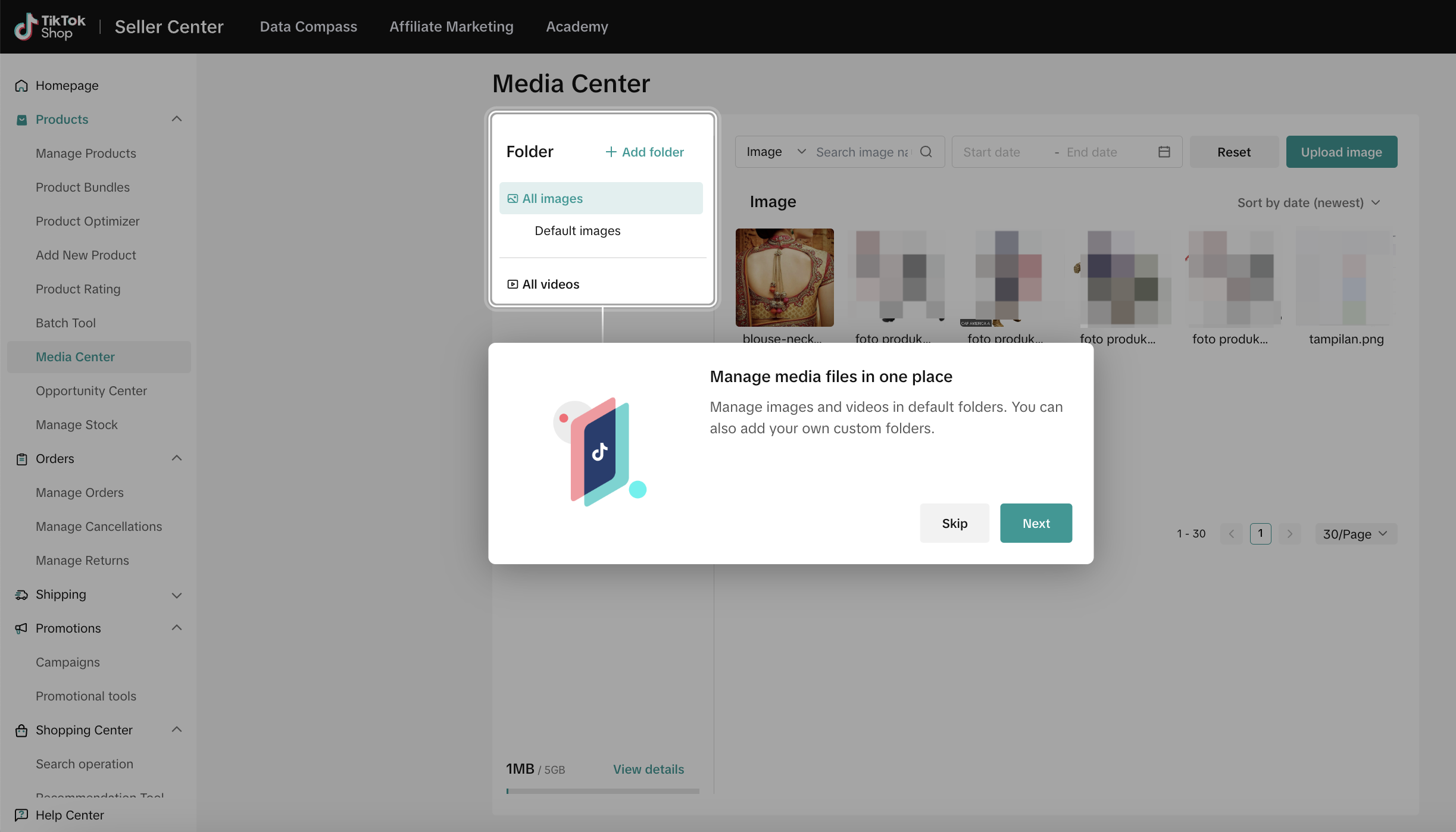This screenshot has height=832, width=1456.
Task: Click the TikTok Shop logo icon
Action: pos(25,27)
